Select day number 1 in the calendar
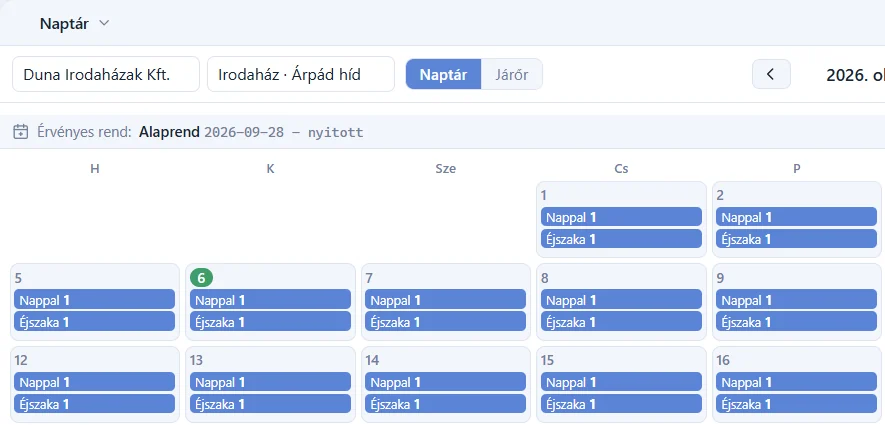This screenshot has width=885, height=425. (544, 195)
